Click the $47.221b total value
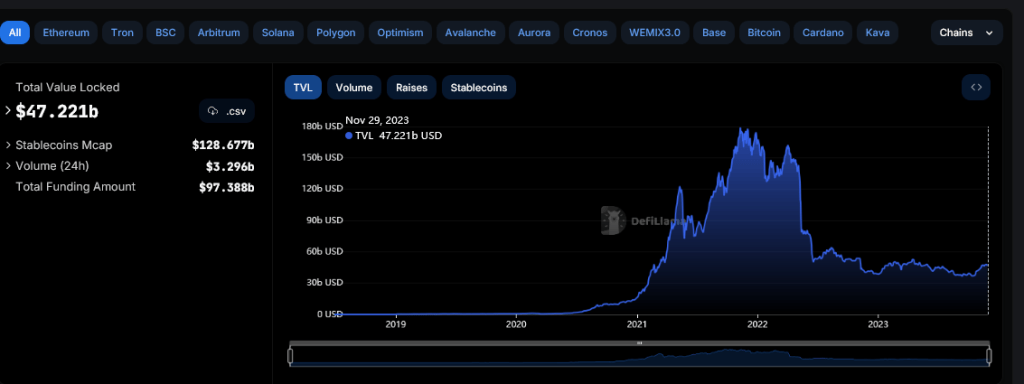 (57, 112)
